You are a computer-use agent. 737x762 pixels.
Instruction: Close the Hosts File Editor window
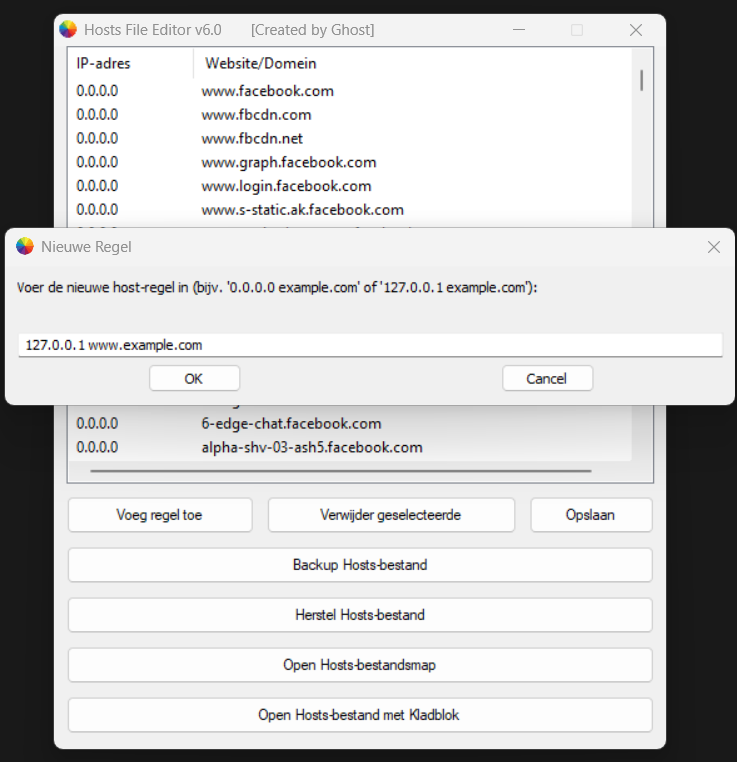635,30
